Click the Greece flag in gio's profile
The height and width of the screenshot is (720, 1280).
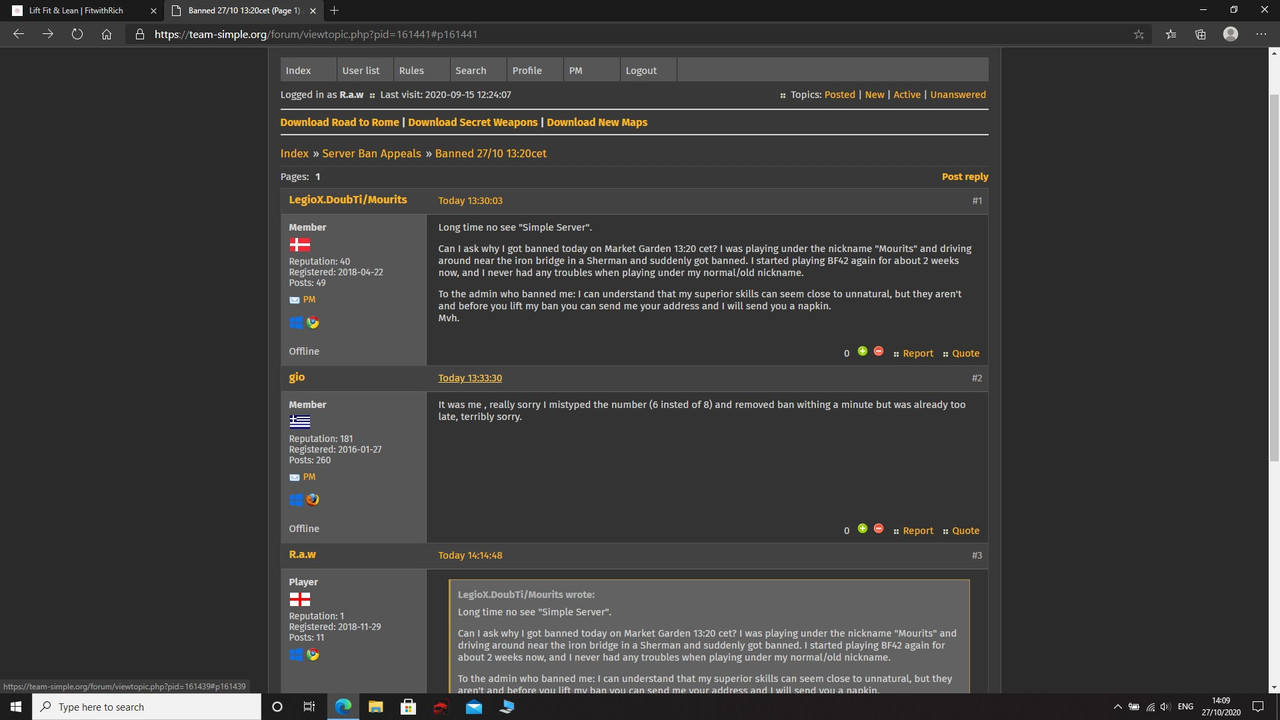[299, 421]
